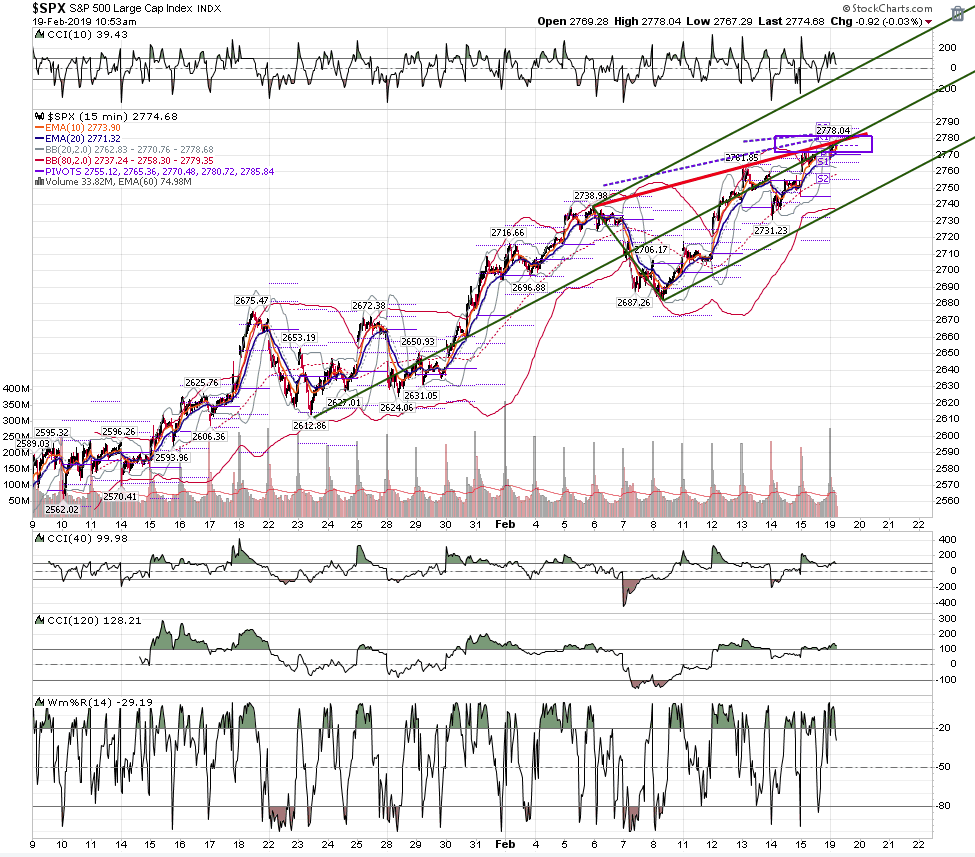This screenshot has height=857, width=975.
Task: Click the "EMA(20) 2771.32" legend entry
Action: click(x=83, y=139)
